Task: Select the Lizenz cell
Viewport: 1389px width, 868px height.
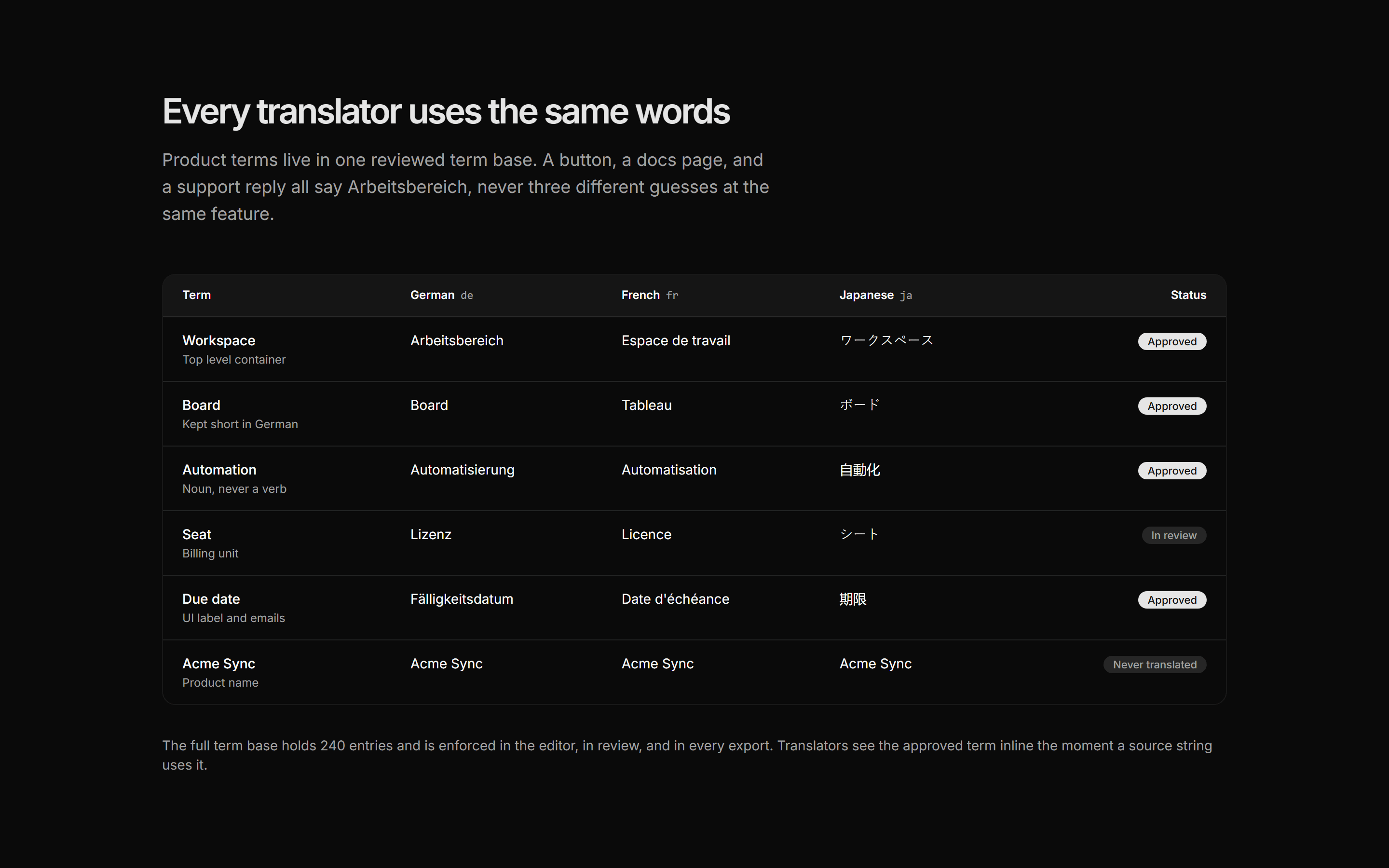Action: click(x=431, y=534)
